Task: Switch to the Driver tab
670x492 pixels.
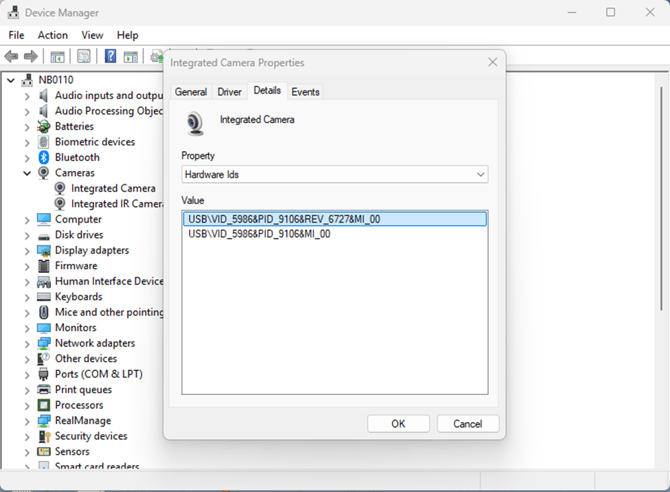Action: click(x=230, y=92)
